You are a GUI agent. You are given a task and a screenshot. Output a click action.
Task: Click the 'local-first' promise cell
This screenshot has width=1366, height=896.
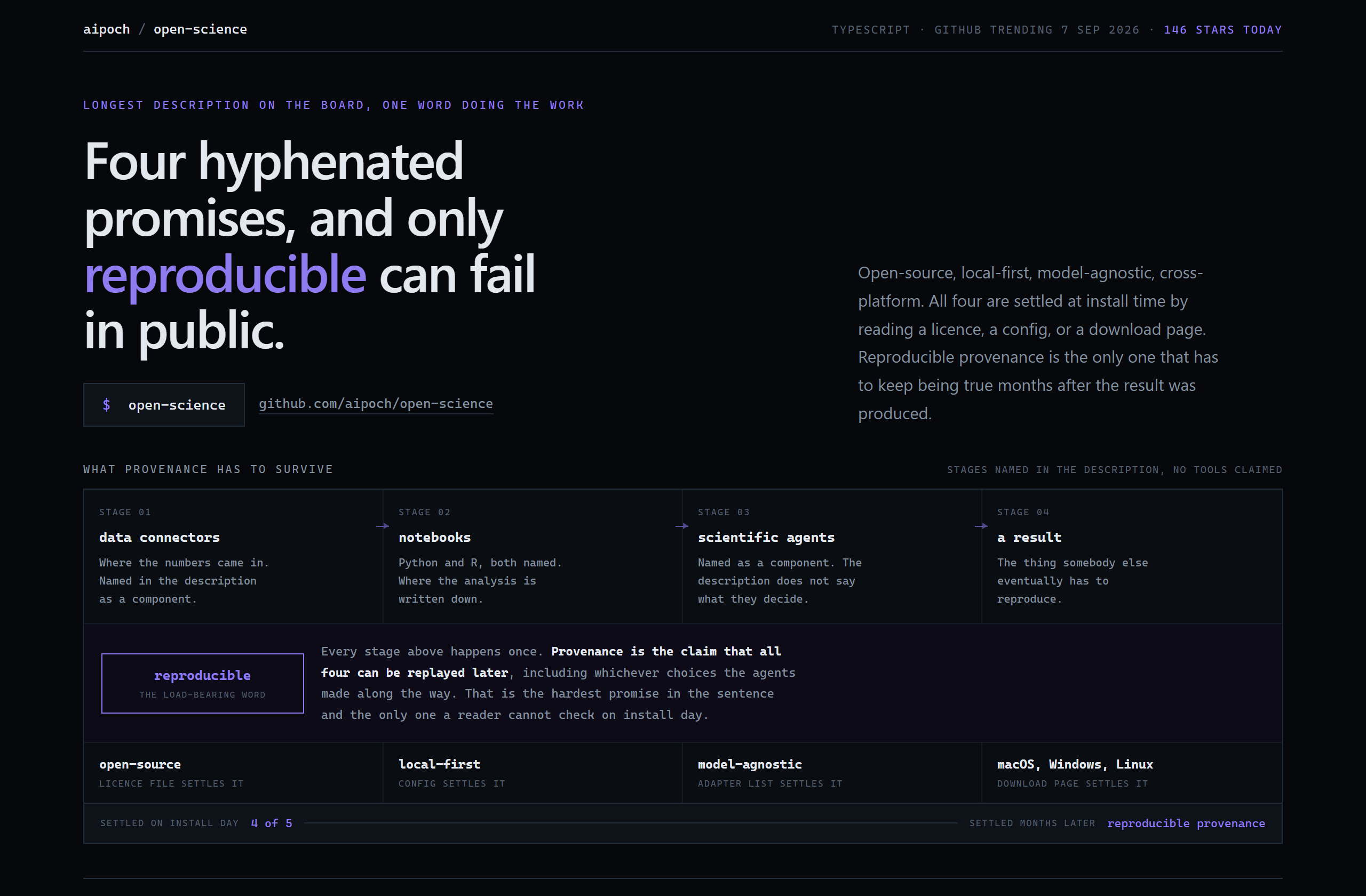[532, 773]
